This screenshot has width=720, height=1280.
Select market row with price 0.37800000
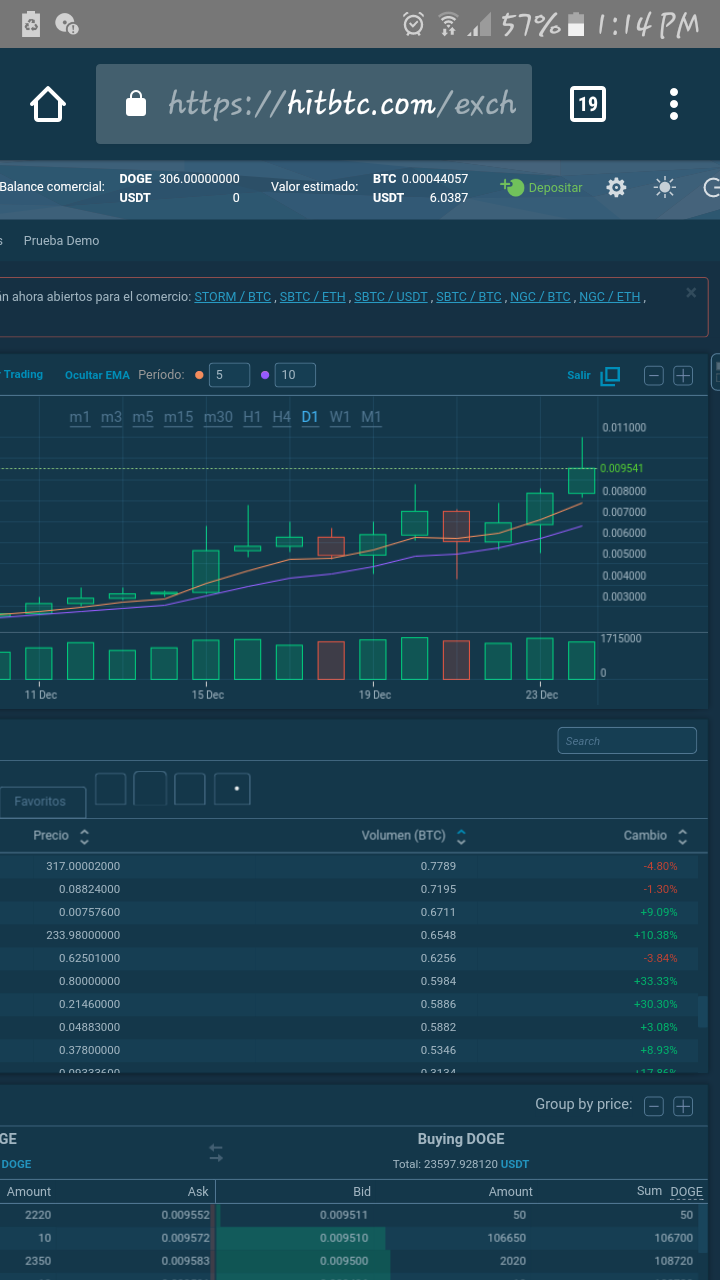(x=349, y=1050)
